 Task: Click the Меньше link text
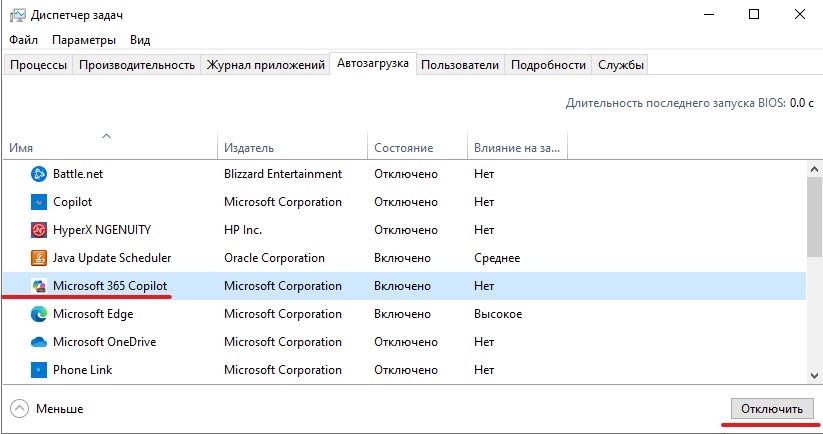pyautogui.click(x=60, y=409)
